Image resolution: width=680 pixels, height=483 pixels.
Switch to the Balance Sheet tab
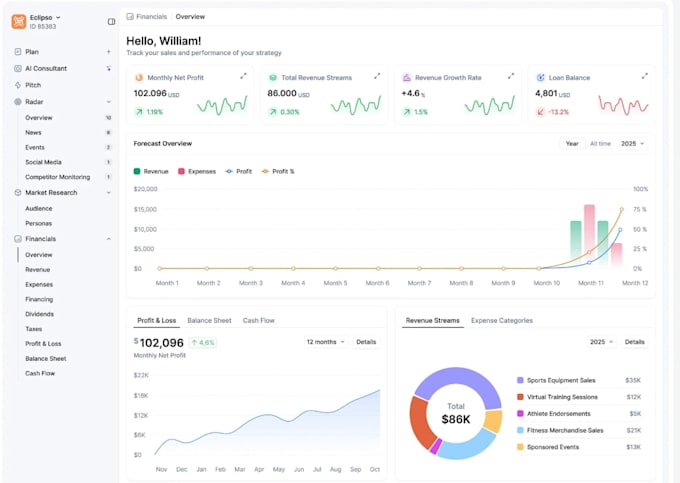(x=209, y=320)
